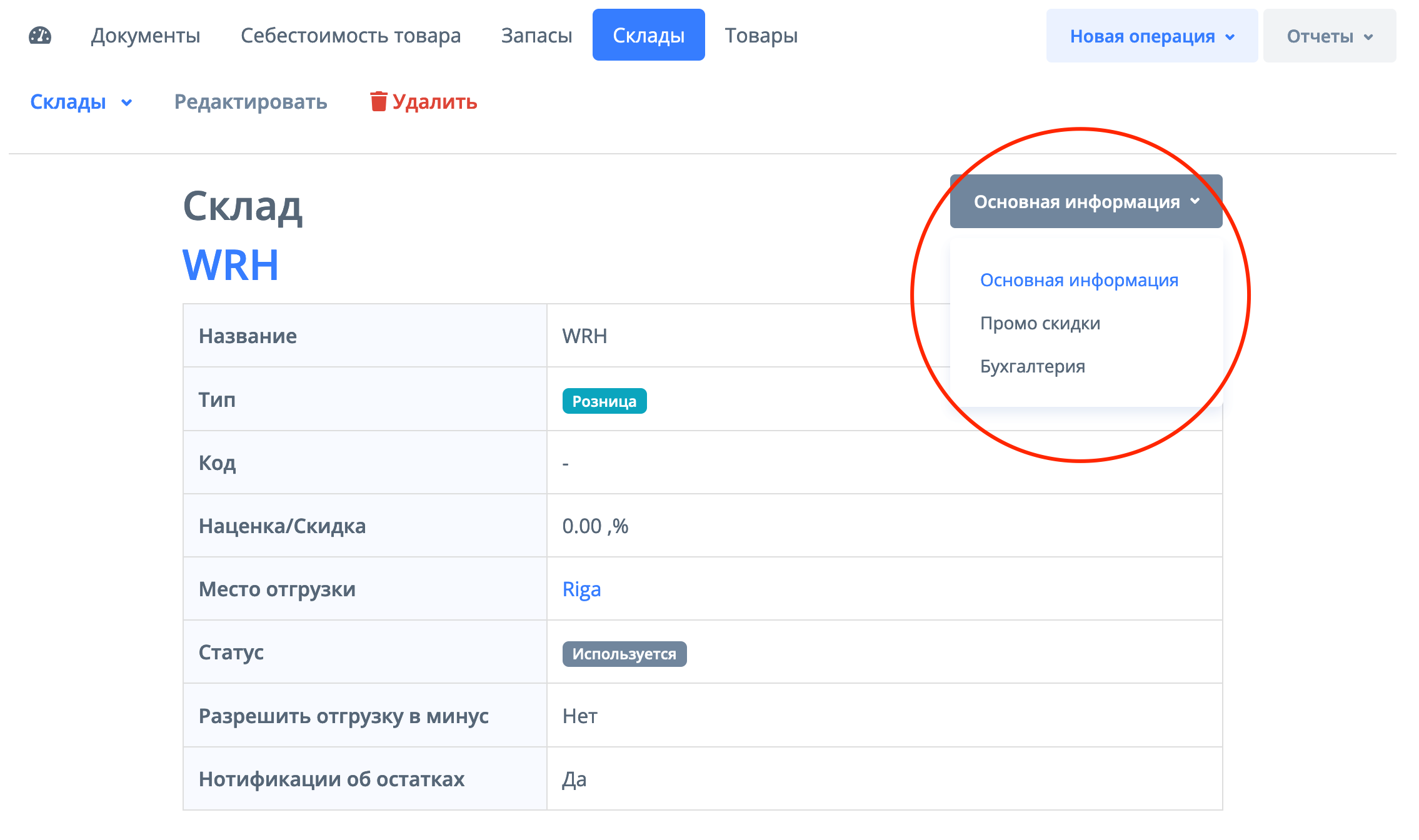Click the dashboard gauge icon
This screenshot has height=840, width=1419.
(40, 36)
